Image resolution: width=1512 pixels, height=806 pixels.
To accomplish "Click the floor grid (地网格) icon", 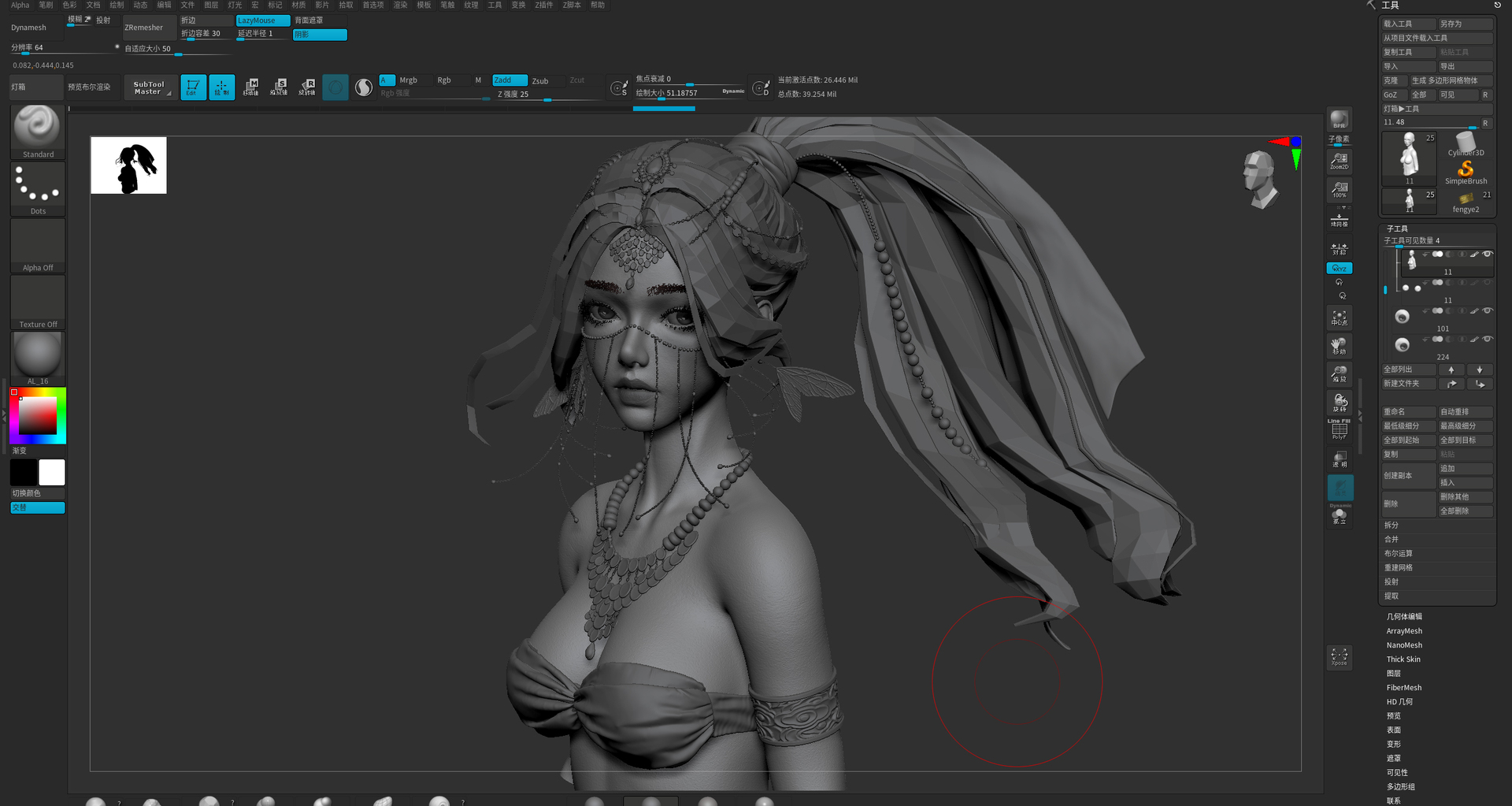I will pyautogui.click(x=1340, y=221).
